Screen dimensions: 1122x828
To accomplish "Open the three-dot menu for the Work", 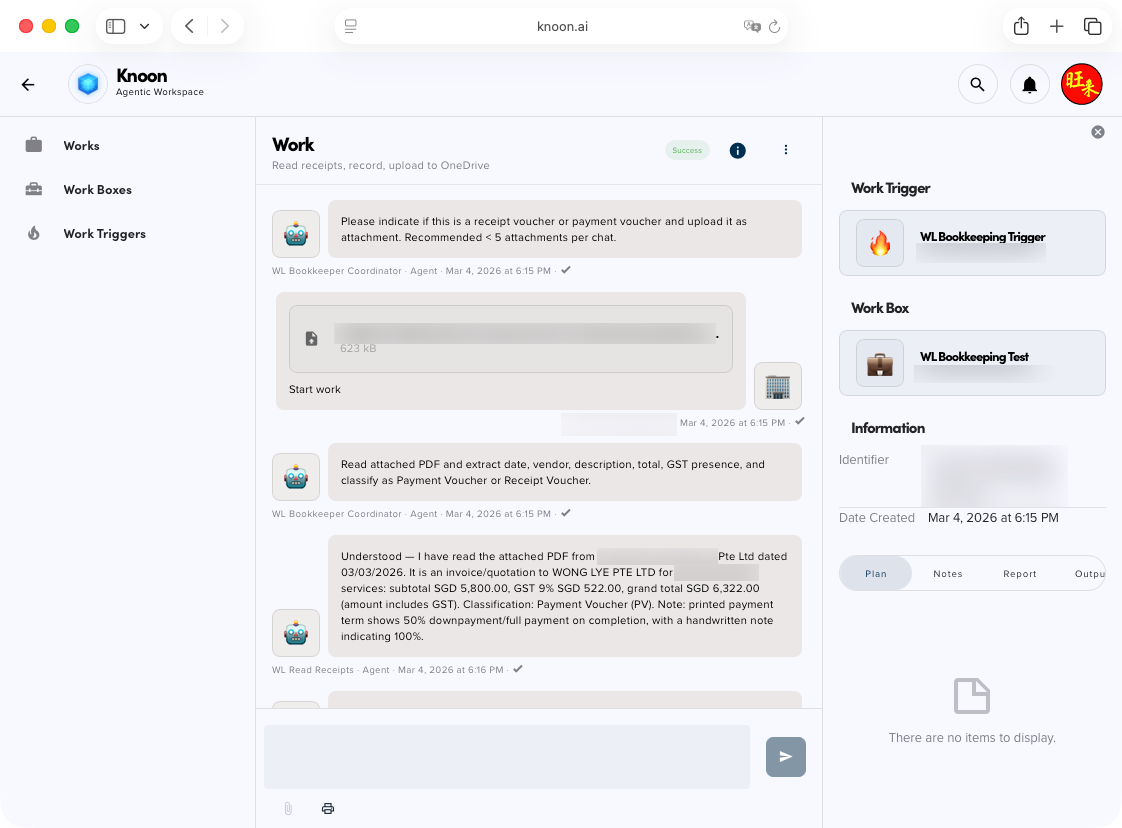I will 786,150.
